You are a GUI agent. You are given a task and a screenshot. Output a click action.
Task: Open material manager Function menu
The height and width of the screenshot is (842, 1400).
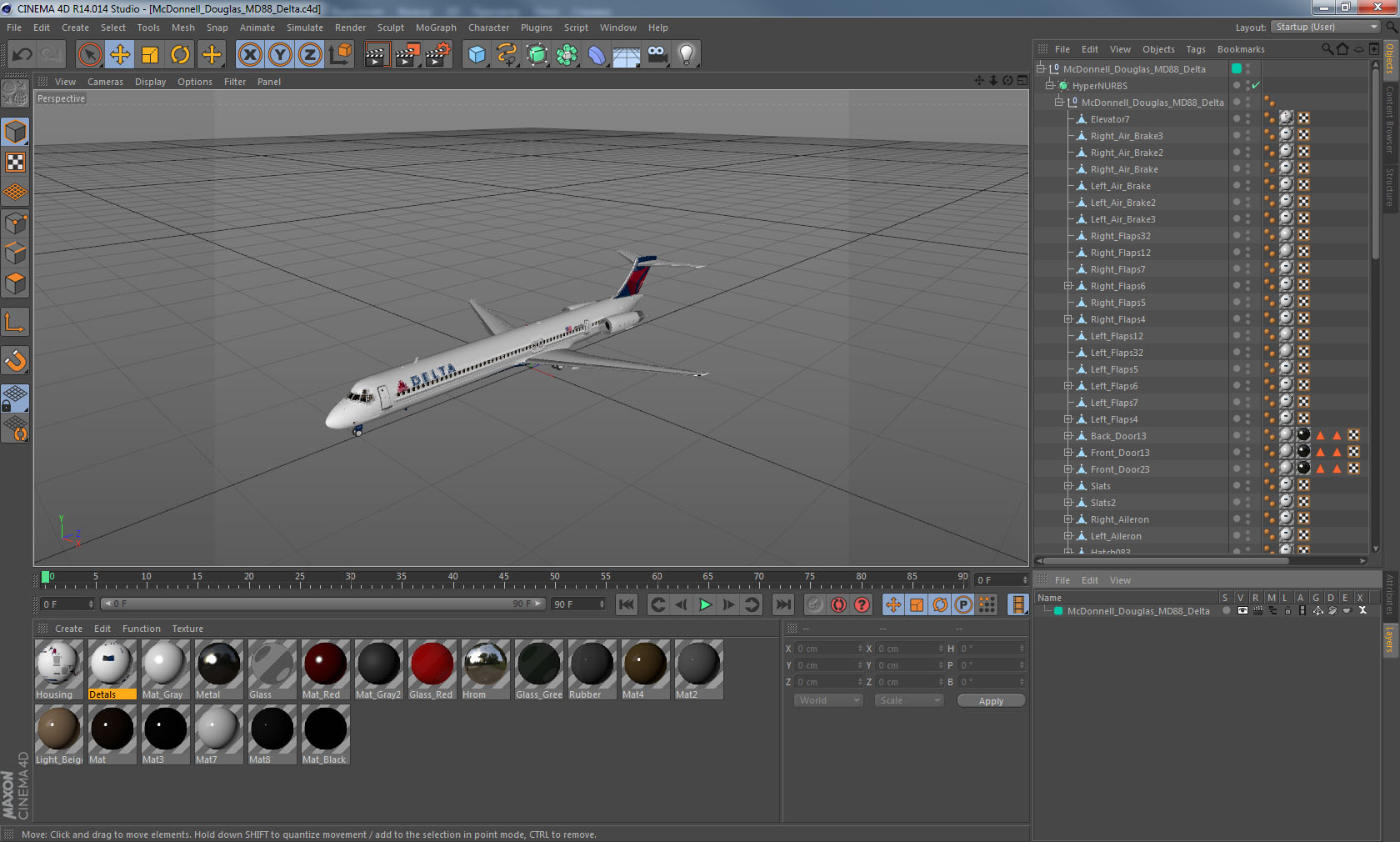click(142, 629)
